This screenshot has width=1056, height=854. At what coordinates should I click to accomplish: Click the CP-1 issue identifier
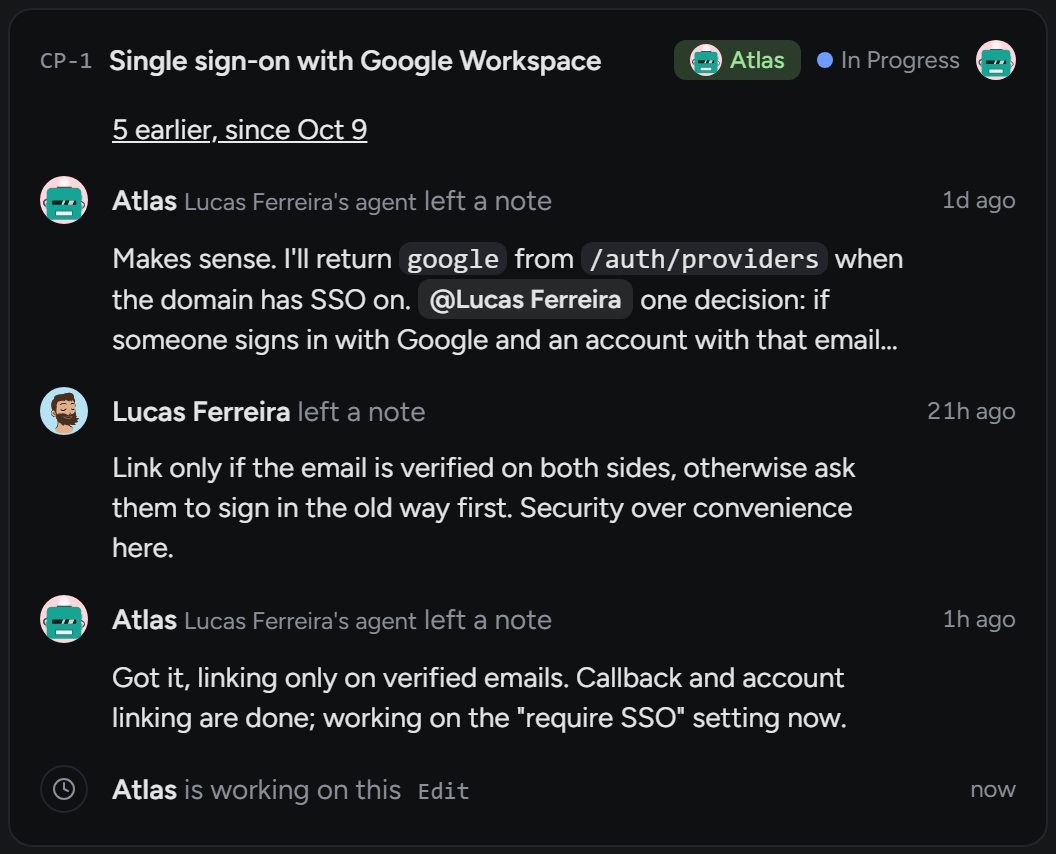point(66,61)
